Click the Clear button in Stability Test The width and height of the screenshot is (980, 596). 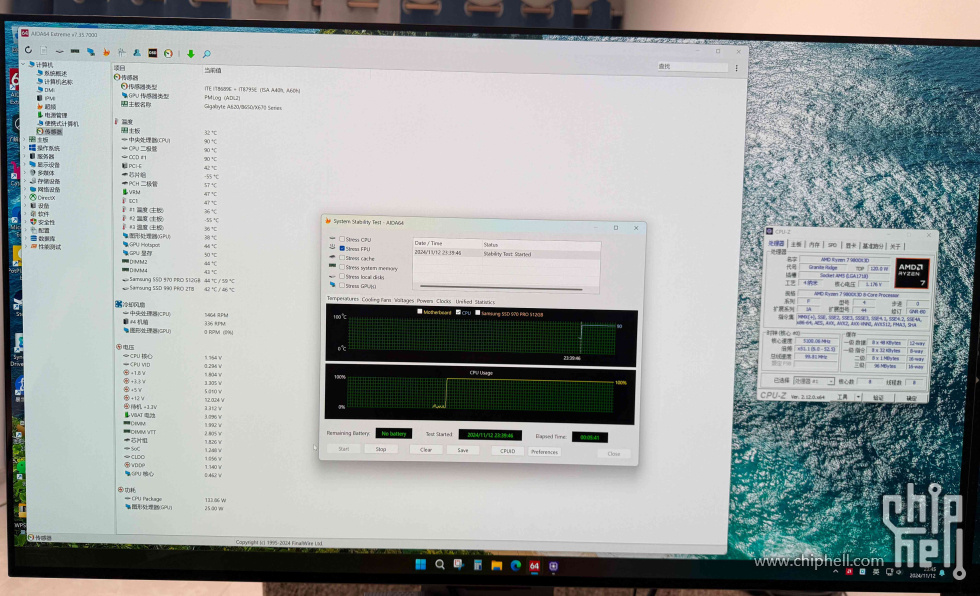click(426, 450)
